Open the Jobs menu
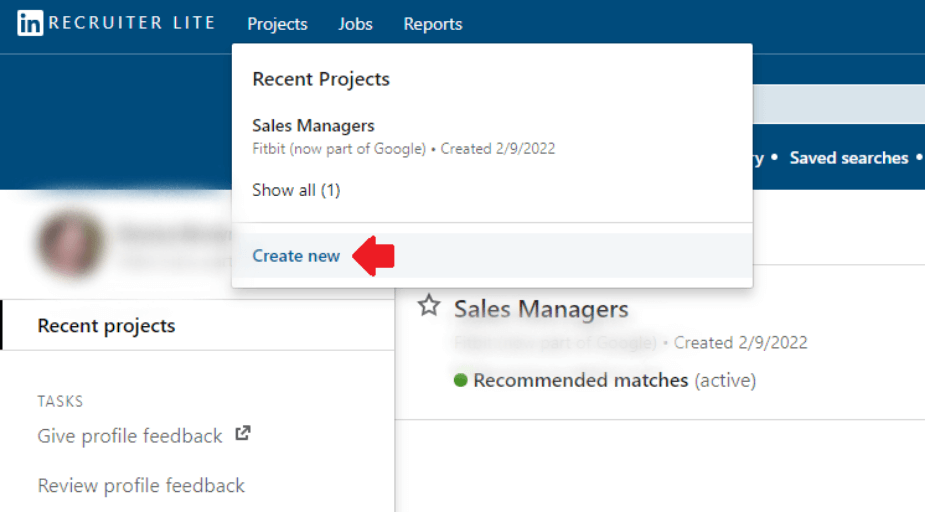925x512 pixels. point(355,24)
